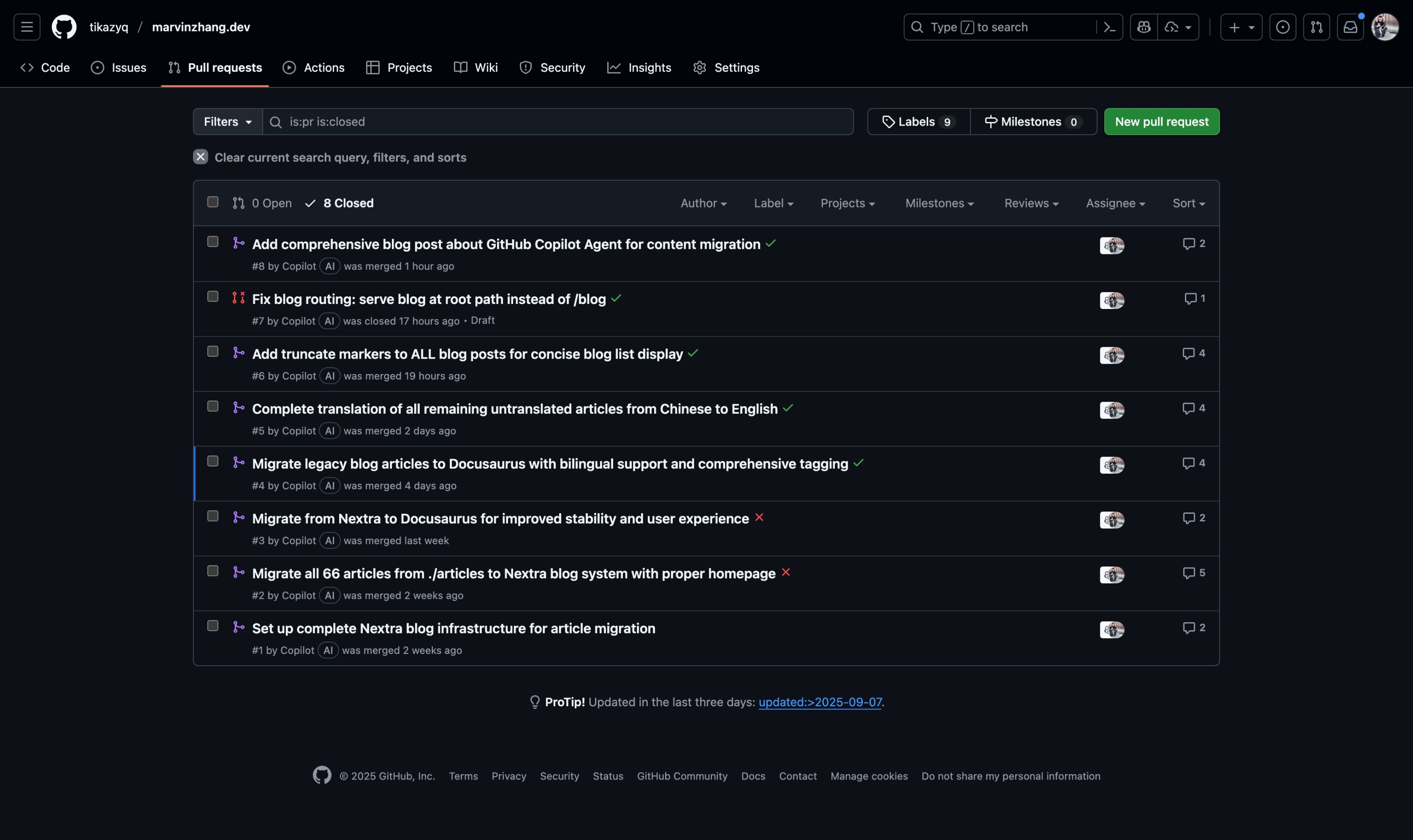Open the command palette icon
The image size is (1413, 840).
coord(1109,26)
